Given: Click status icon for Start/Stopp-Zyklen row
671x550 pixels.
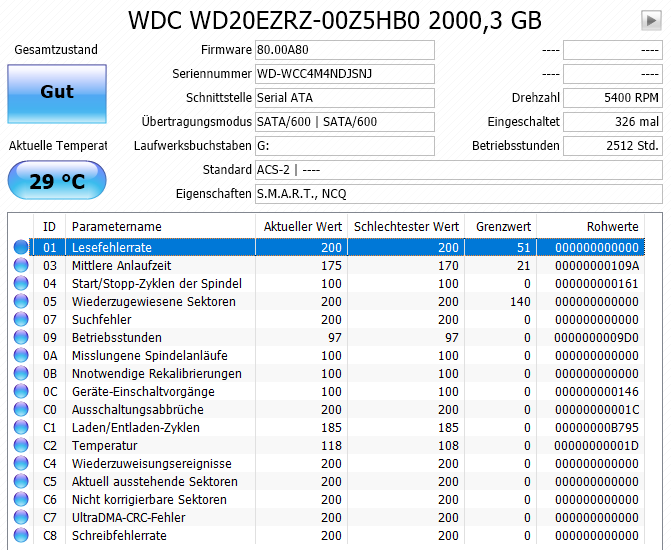Looking at the screenshot, I should [x=21, y=283].
